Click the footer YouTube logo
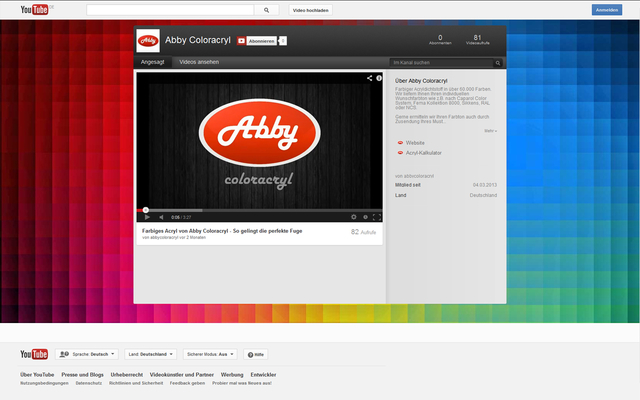The image size is (640, 400). (34, 354)
